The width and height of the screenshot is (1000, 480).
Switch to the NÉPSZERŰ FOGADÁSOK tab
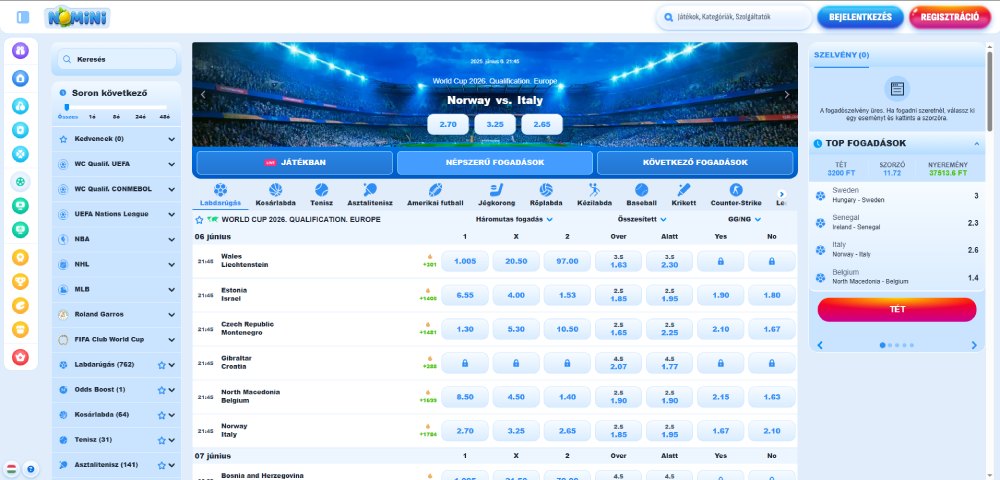click(x=495, y=162)
